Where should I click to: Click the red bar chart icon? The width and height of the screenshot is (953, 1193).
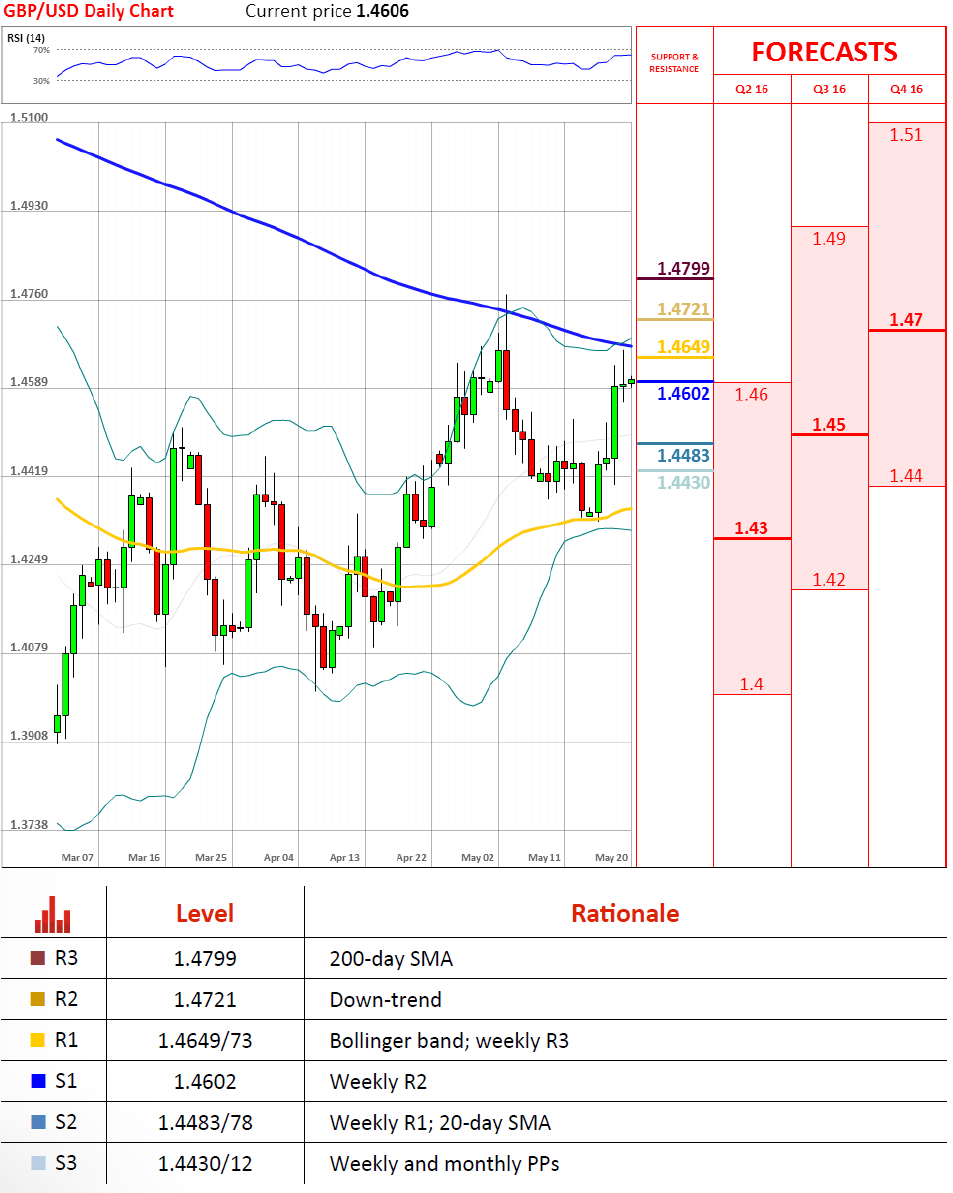click(x=52, y=914)
